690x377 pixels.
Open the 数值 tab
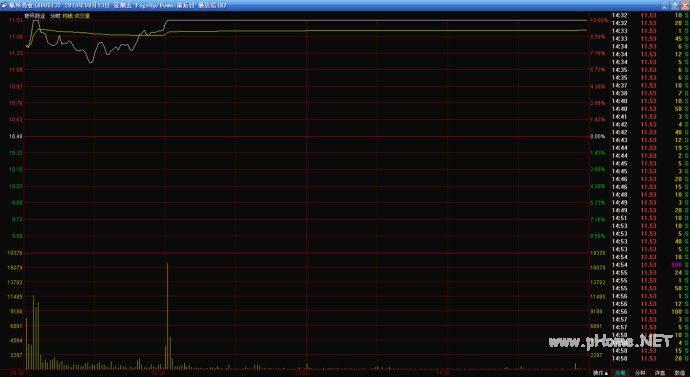[x=680, y=373]
